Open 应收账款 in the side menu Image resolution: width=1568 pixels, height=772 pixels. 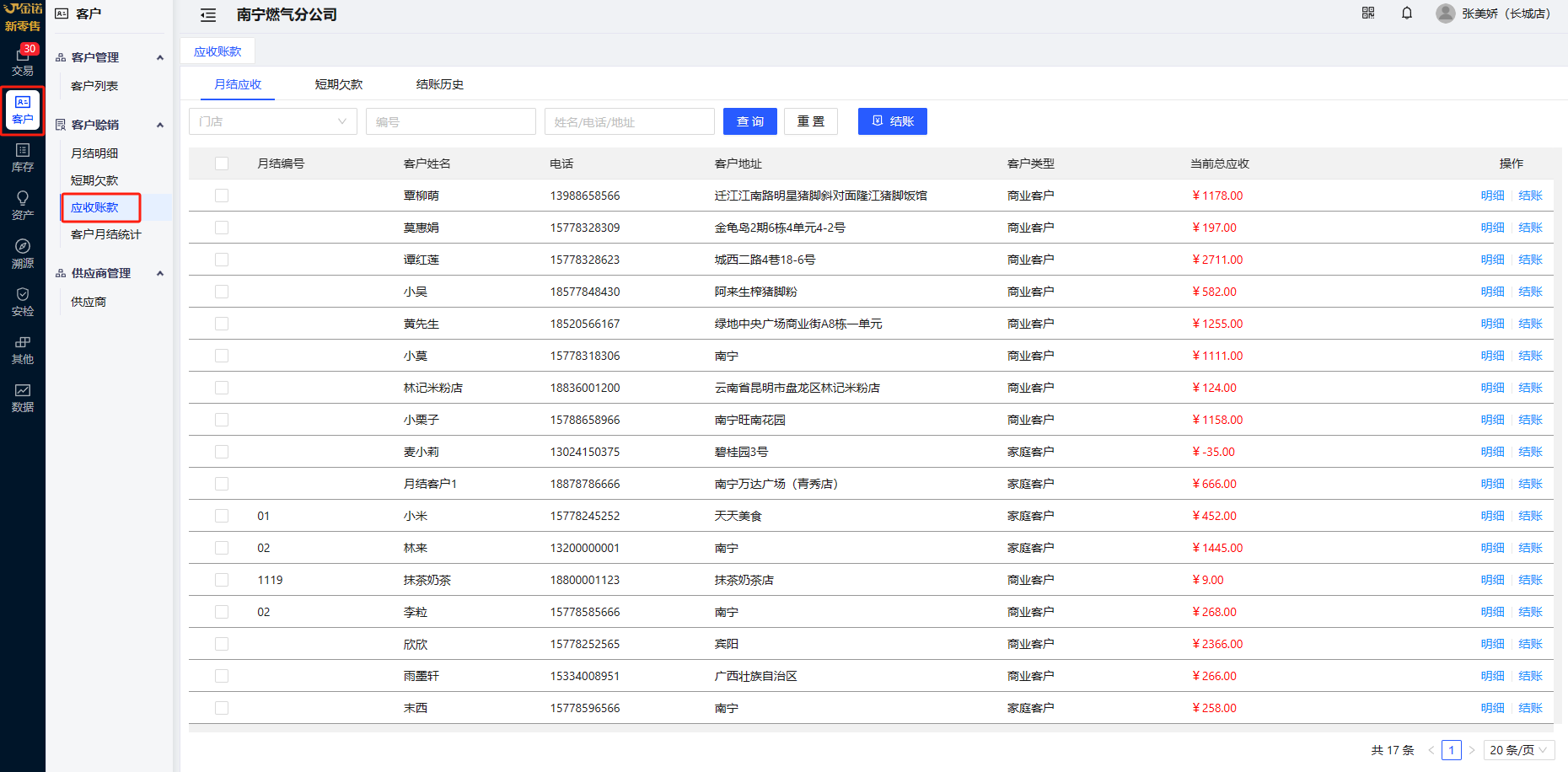pos(94,207)
